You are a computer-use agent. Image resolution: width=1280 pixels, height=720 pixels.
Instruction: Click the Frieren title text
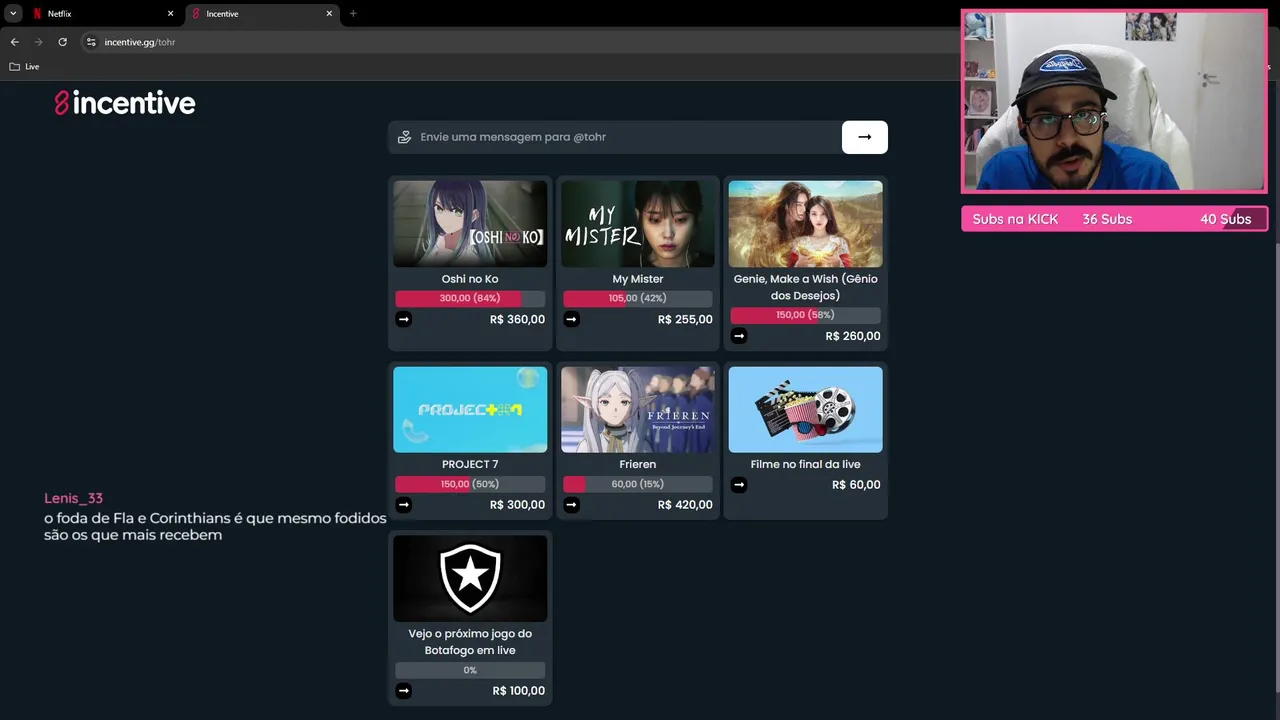click(638, 464)
